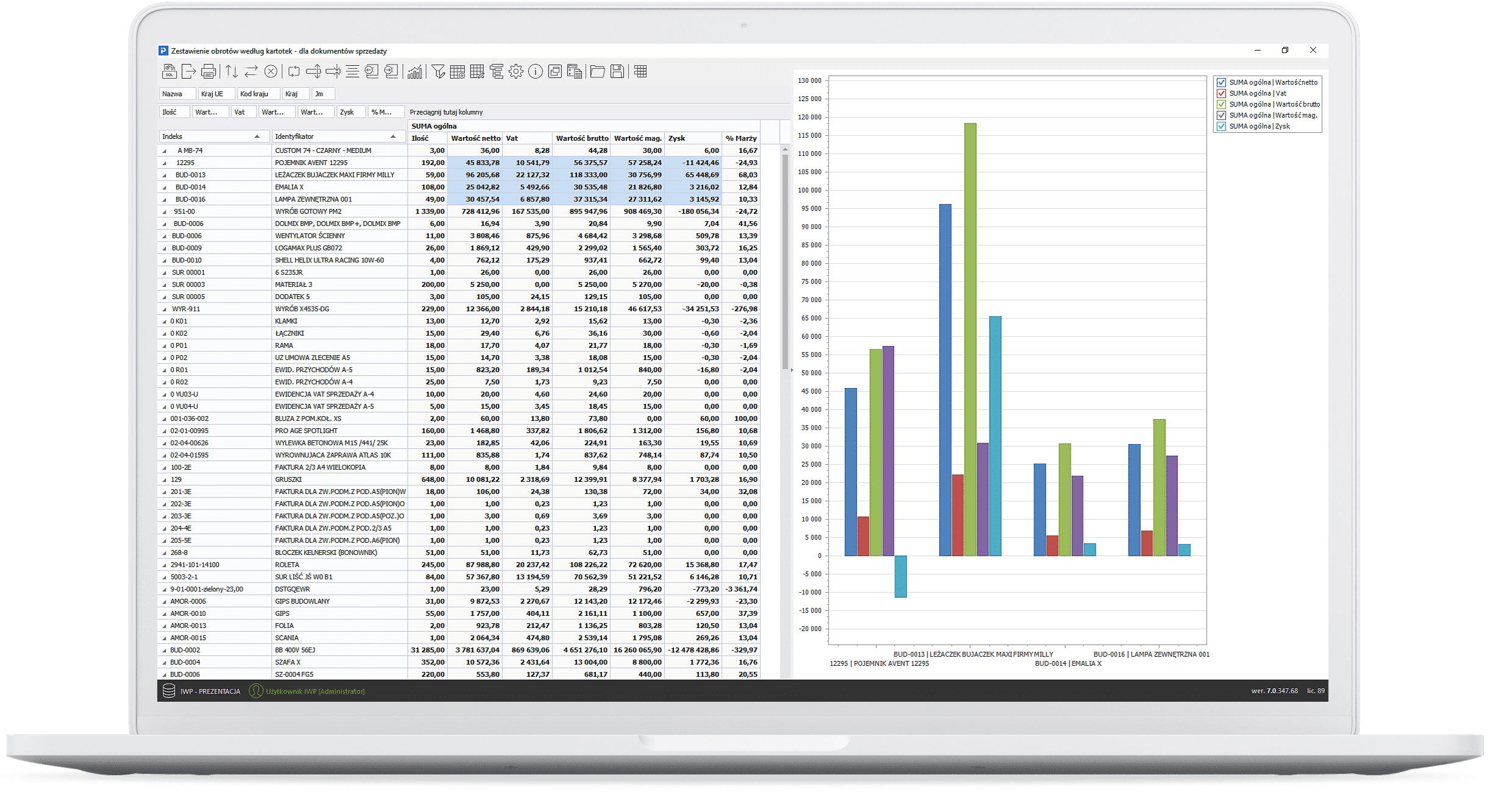This screenshot has width=1493, height=812.
Task: Expand the 951-00 row
Action: point(164,212)
